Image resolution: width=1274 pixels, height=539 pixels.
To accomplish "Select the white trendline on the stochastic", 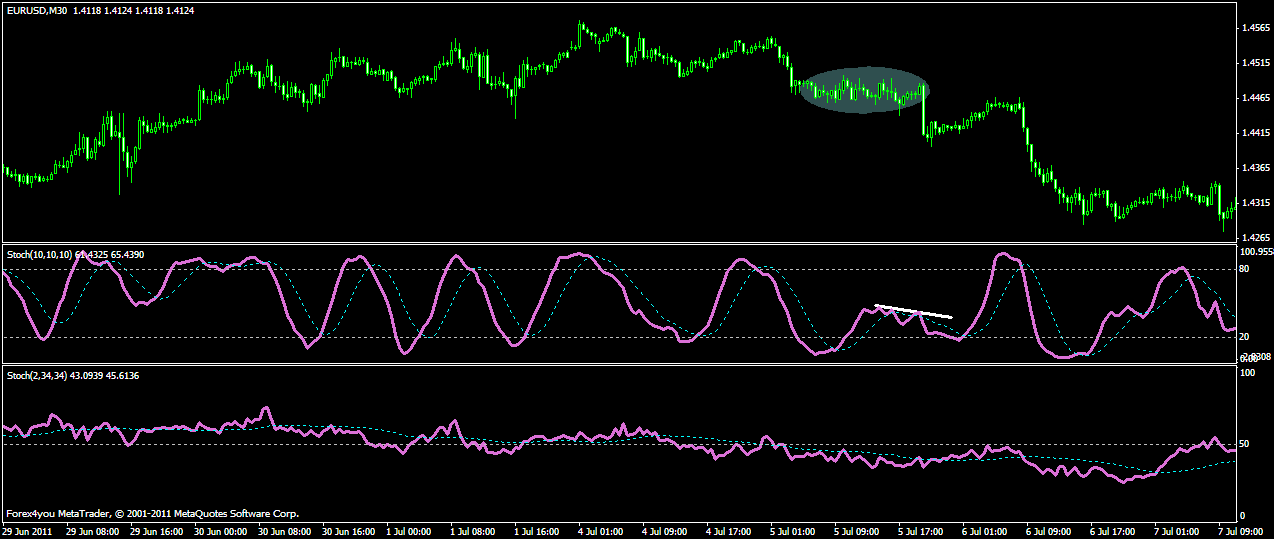I will pos(913,311).
